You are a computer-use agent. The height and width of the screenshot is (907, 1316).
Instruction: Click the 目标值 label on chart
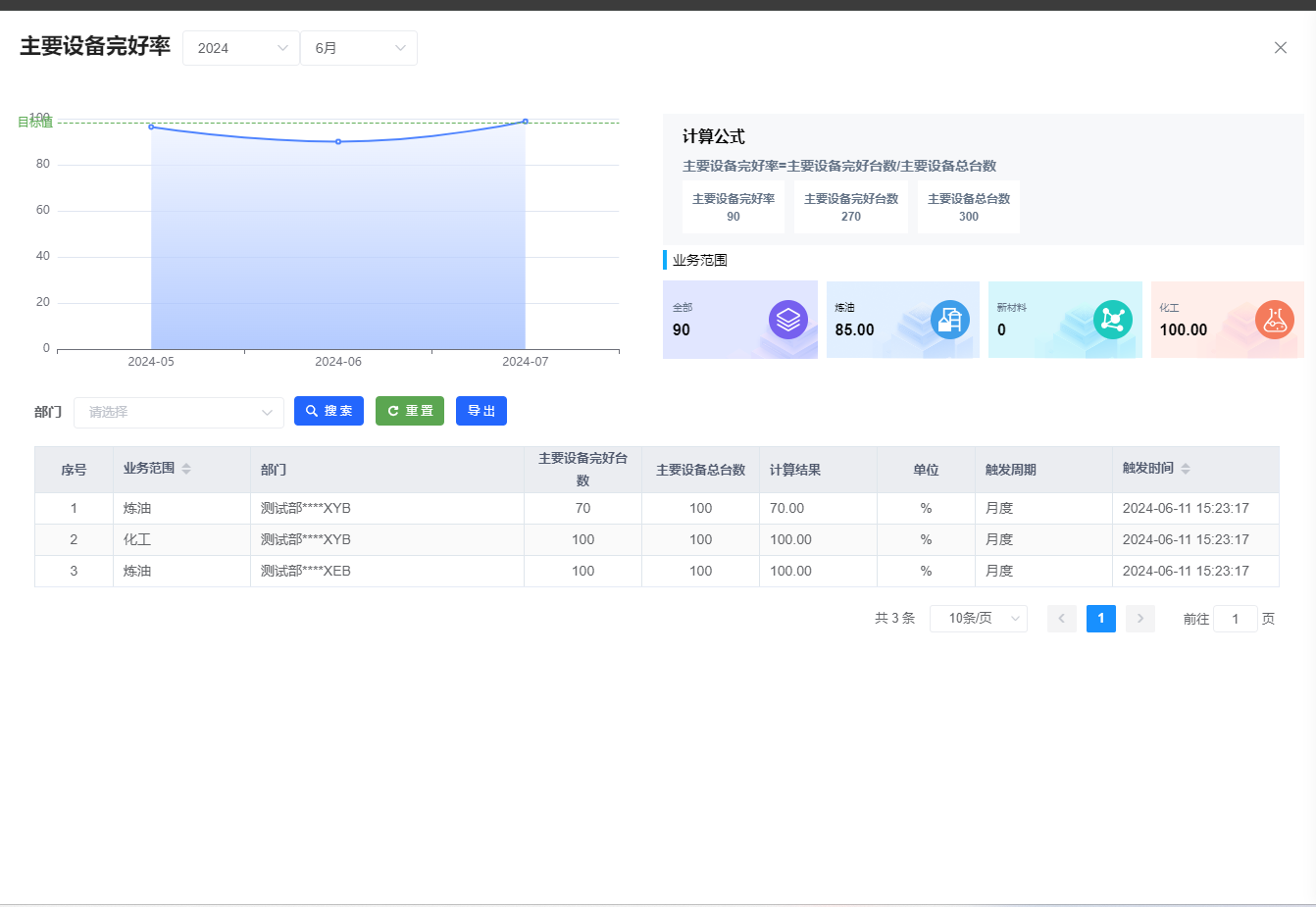(x=35, y=123)
